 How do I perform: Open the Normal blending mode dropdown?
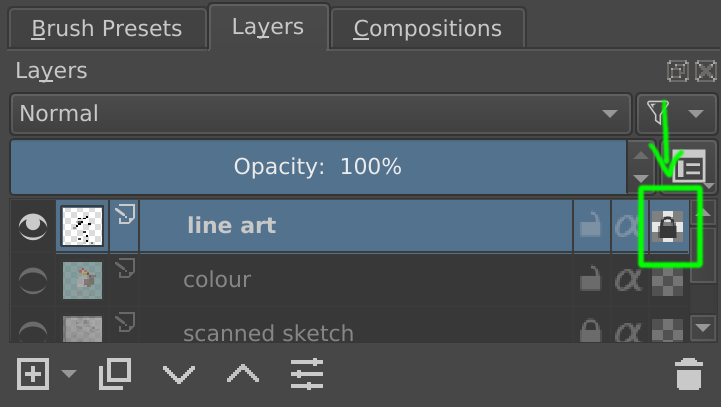(x=320, y=114)
